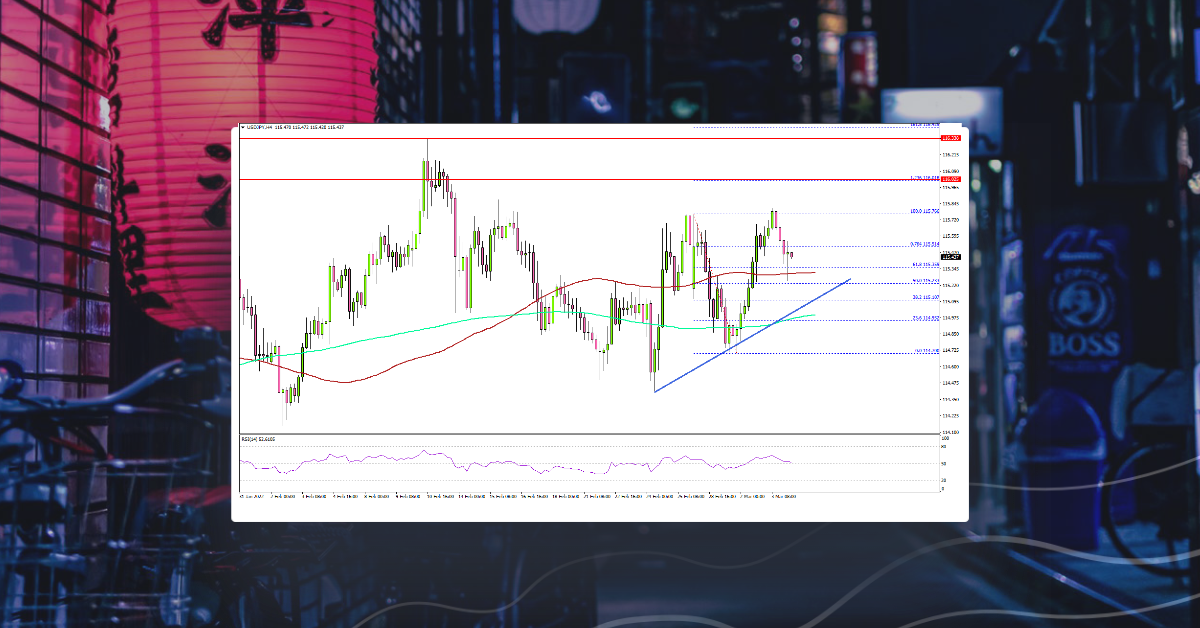
Task: Click the RSI(14) indicator label
Action: [x=252, y=437]
